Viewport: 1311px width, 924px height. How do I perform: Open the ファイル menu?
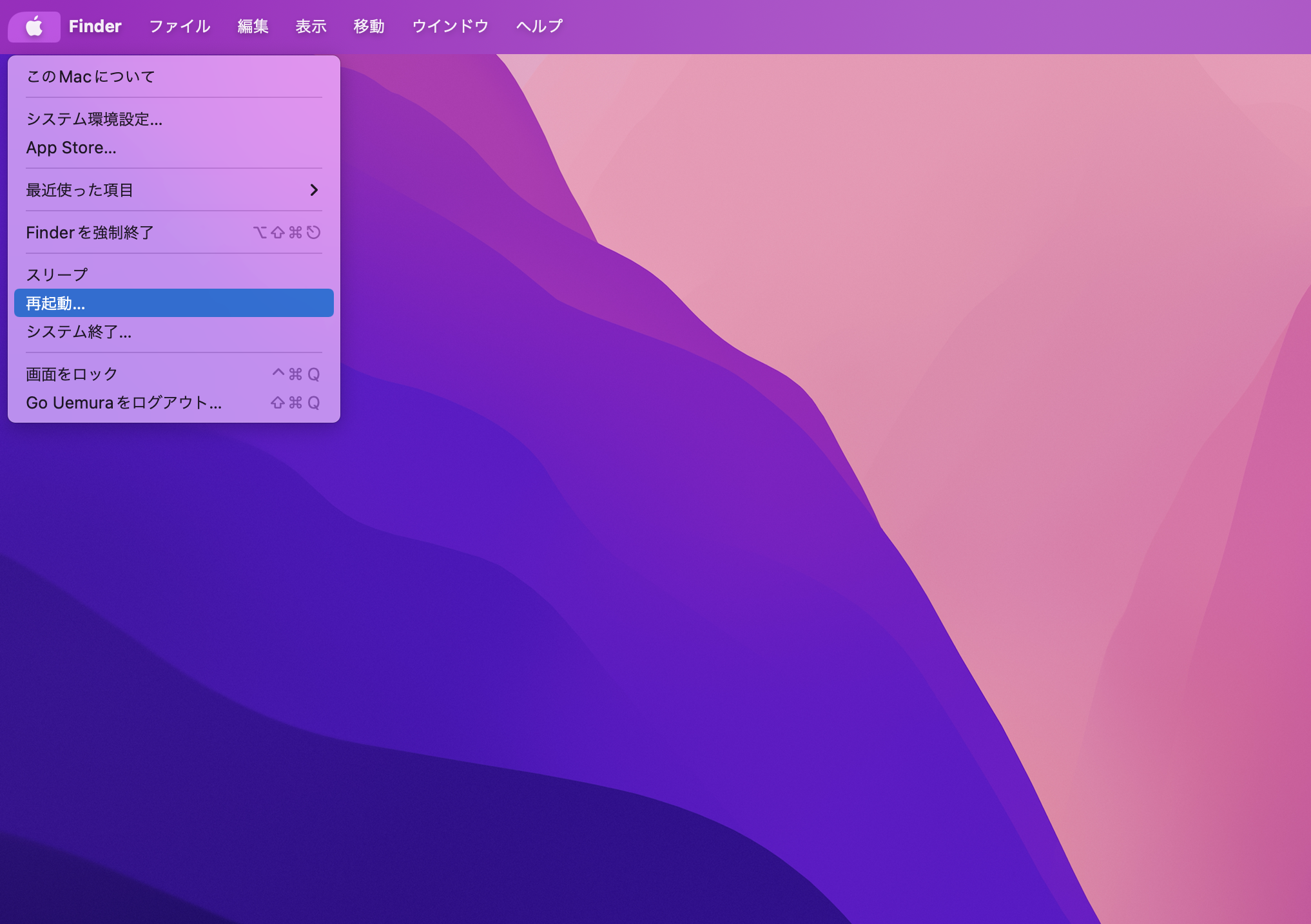pos(180,26)
